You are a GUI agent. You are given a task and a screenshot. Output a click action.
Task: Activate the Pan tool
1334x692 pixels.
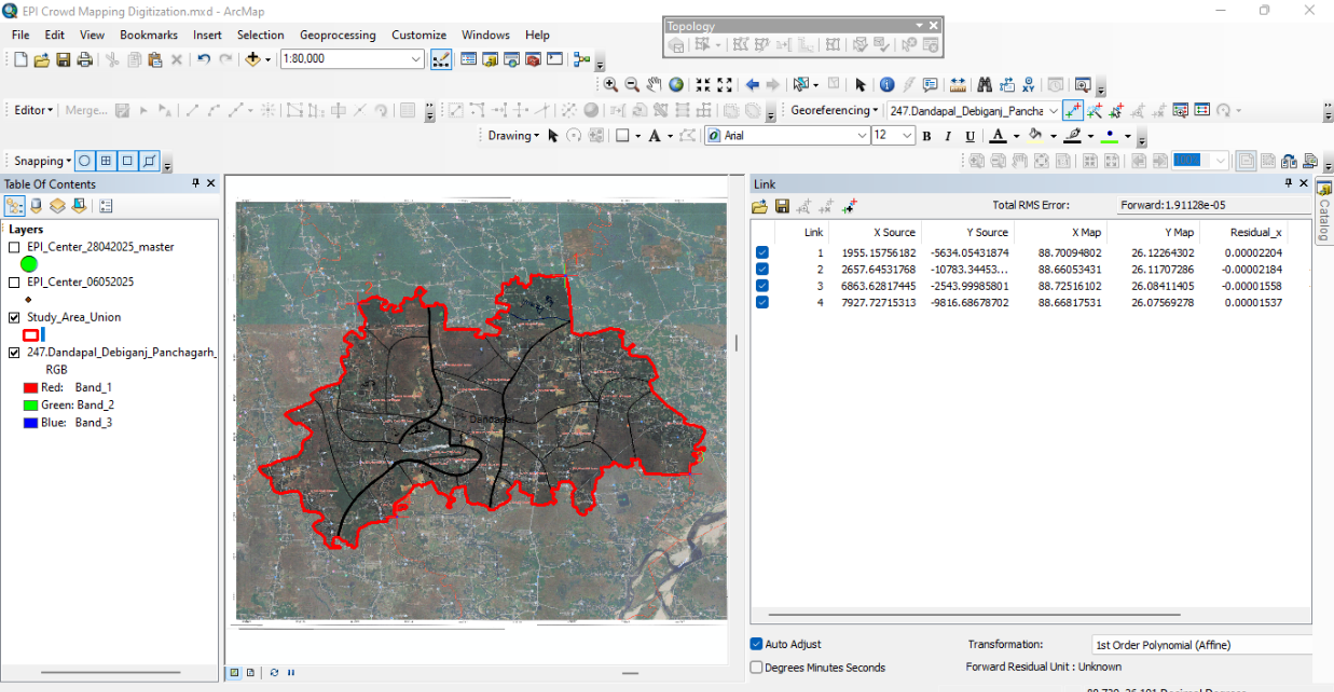click(652, 85)
